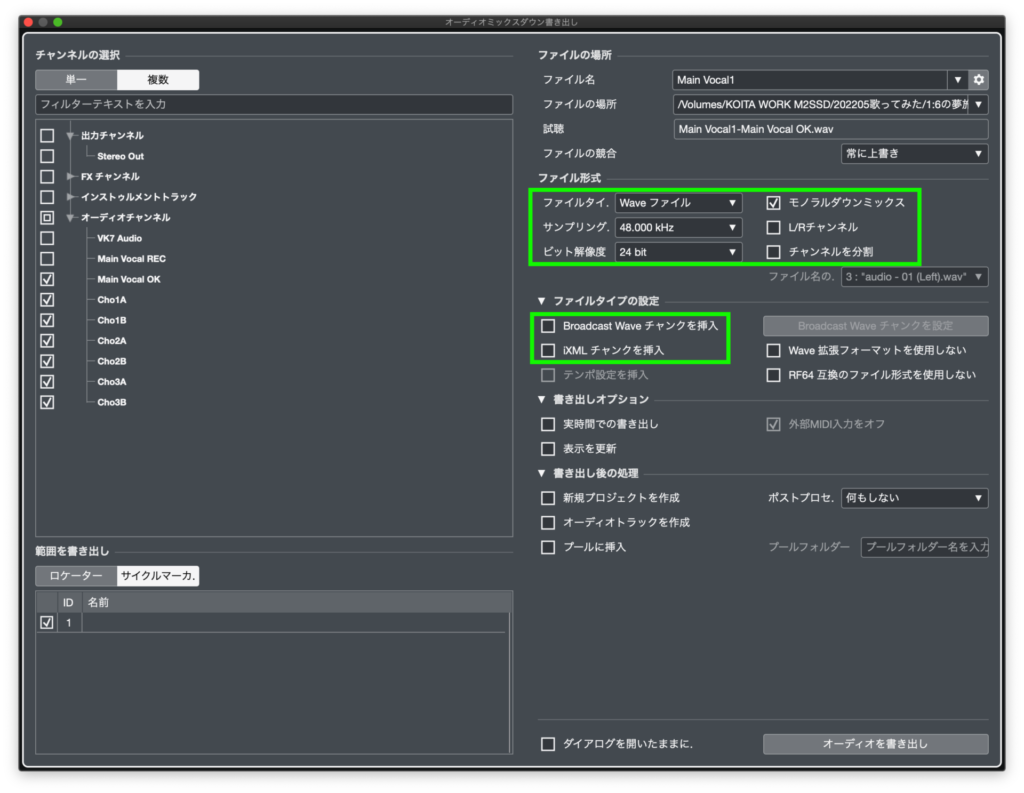Click the オーディオを書き出し button
Screen dimensions: 1024x793
point(875,744)
